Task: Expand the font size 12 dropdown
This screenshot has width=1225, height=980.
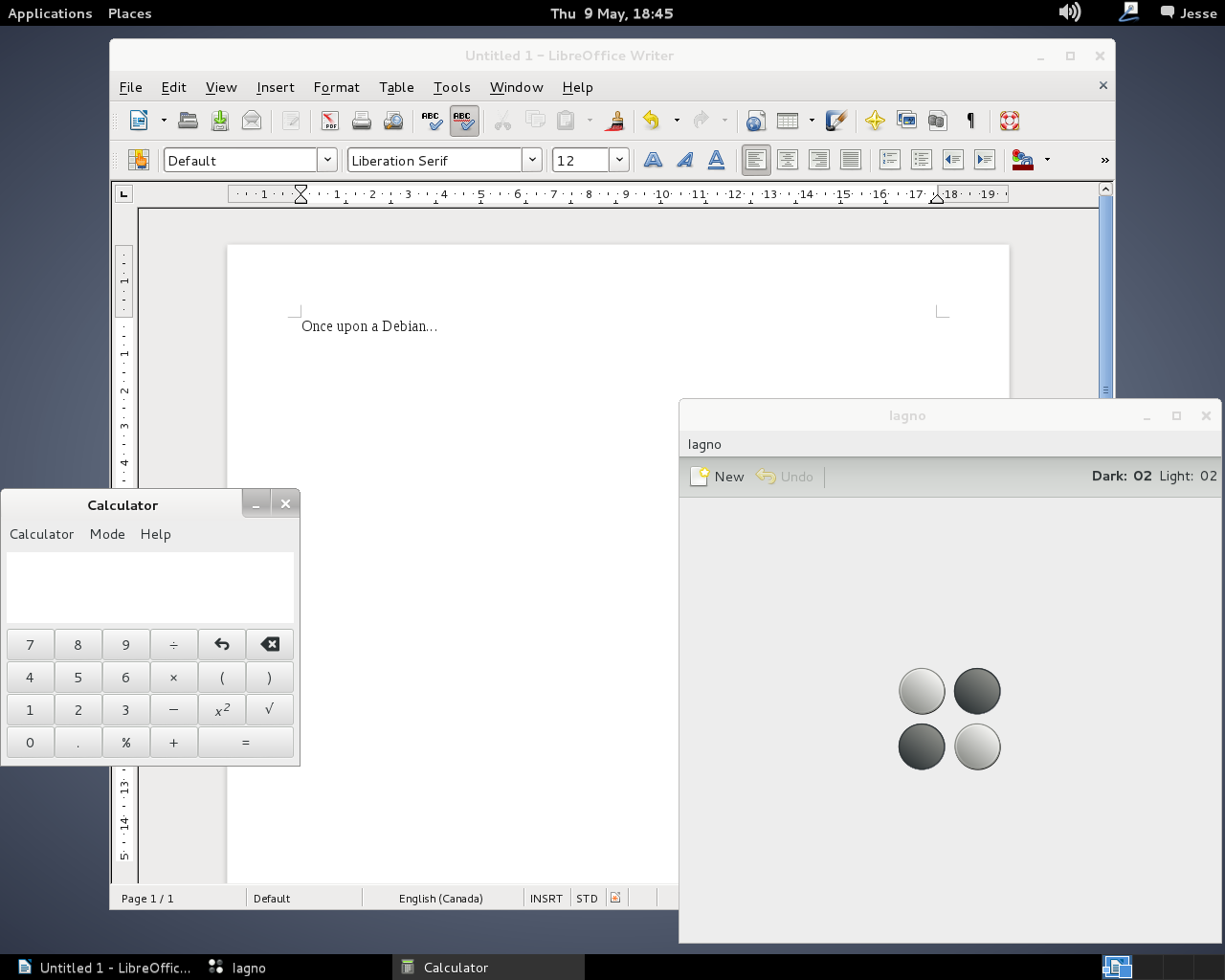Action: 619,160
